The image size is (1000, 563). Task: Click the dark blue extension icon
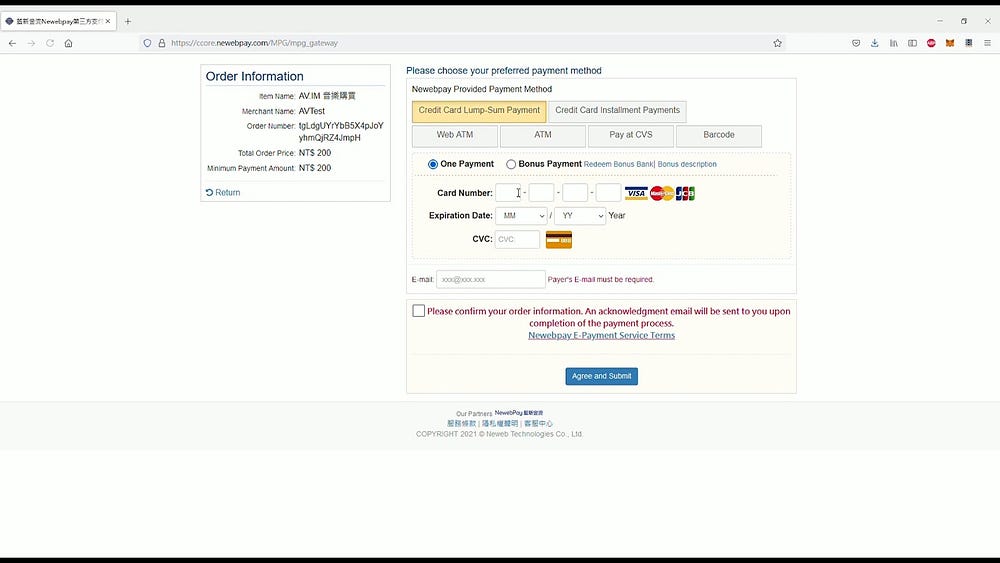click(969, 43)
